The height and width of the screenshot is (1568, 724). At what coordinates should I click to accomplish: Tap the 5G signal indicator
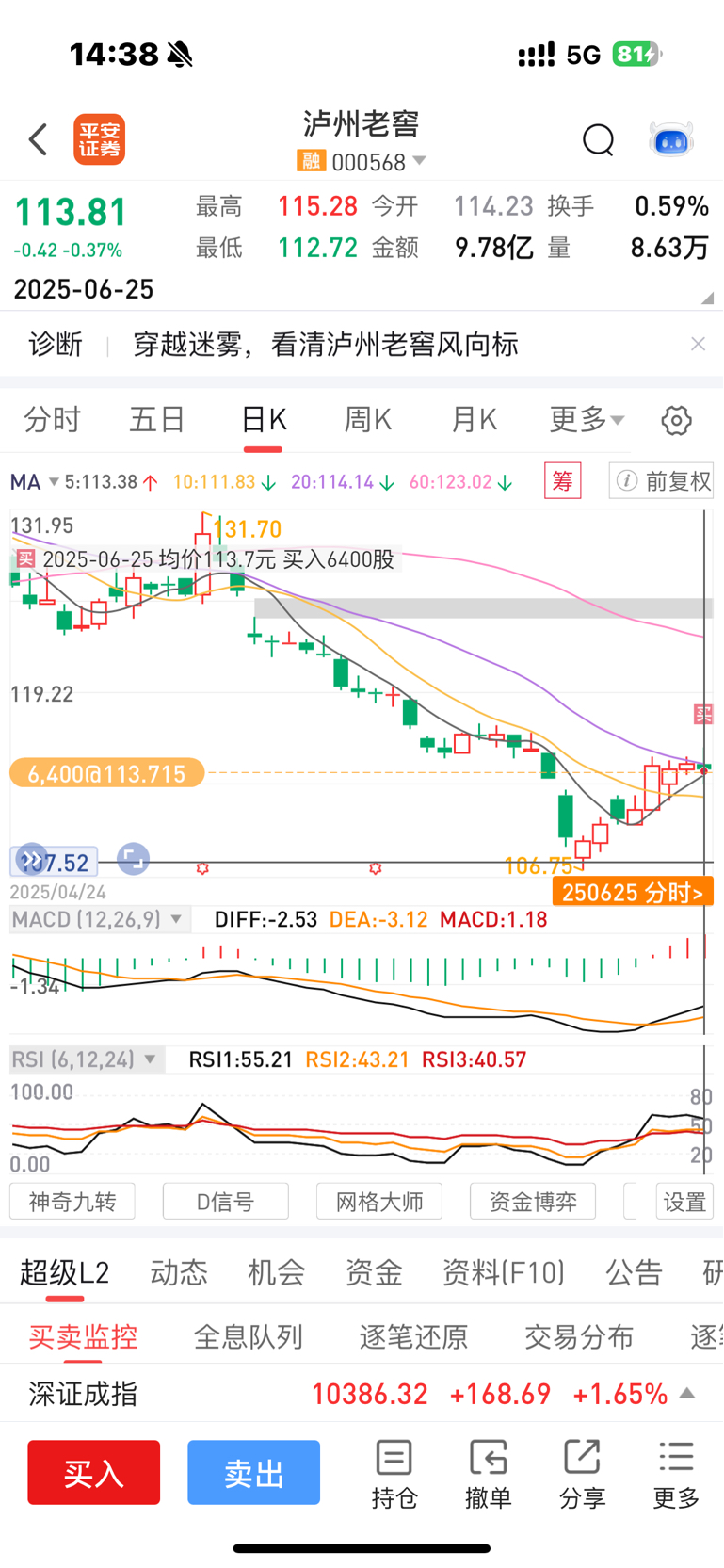click(x=584, y=55)
